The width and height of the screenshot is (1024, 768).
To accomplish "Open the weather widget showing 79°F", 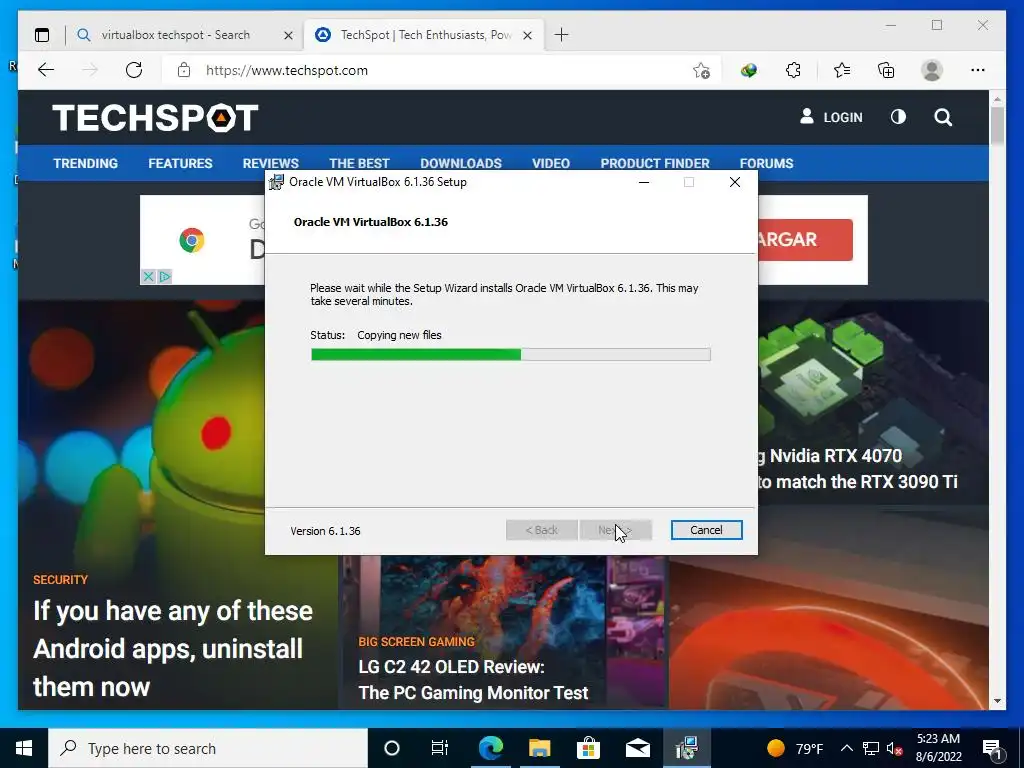I will point(795,748).
